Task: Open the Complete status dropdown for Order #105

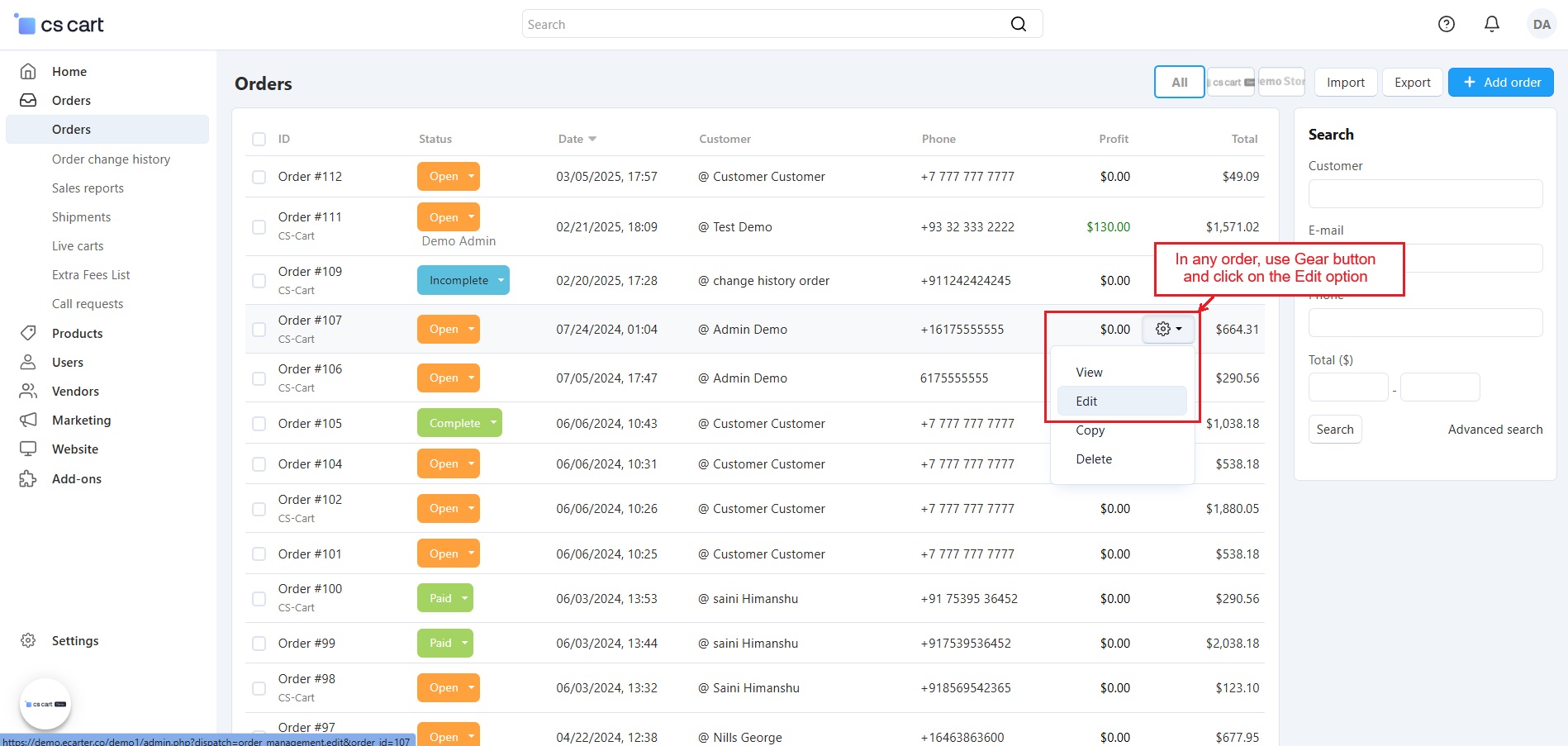Action: 493,423
